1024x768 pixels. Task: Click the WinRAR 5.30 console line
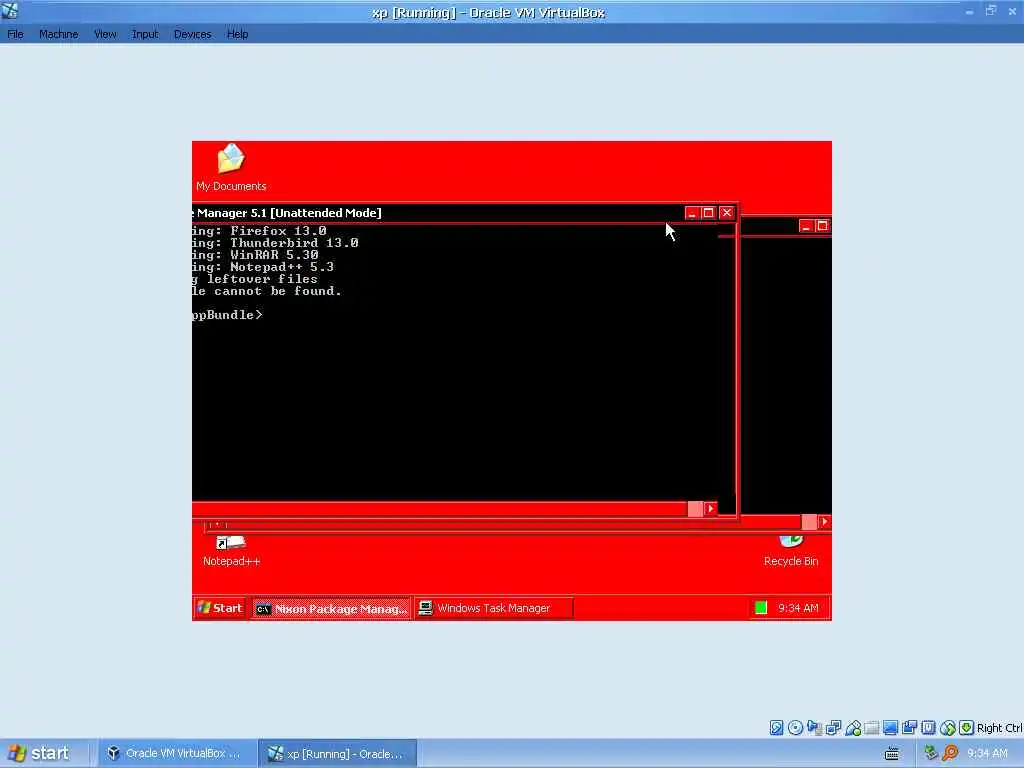click(255, 255)
